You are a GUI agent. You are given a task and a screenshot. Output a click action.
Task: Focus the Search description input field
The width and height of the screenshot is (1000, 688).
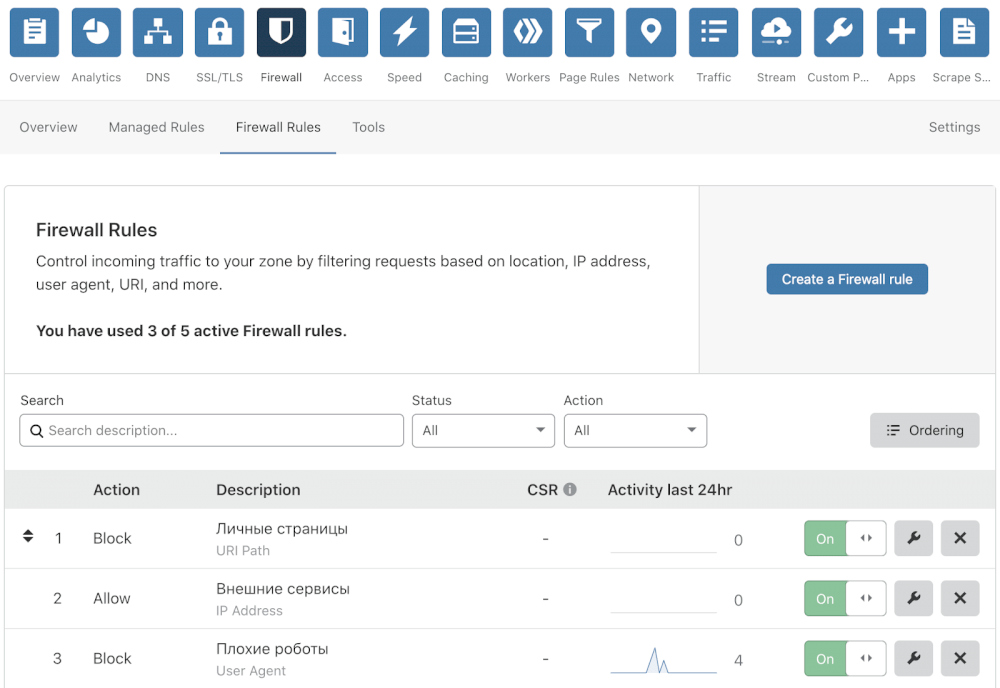coord(212,430)
